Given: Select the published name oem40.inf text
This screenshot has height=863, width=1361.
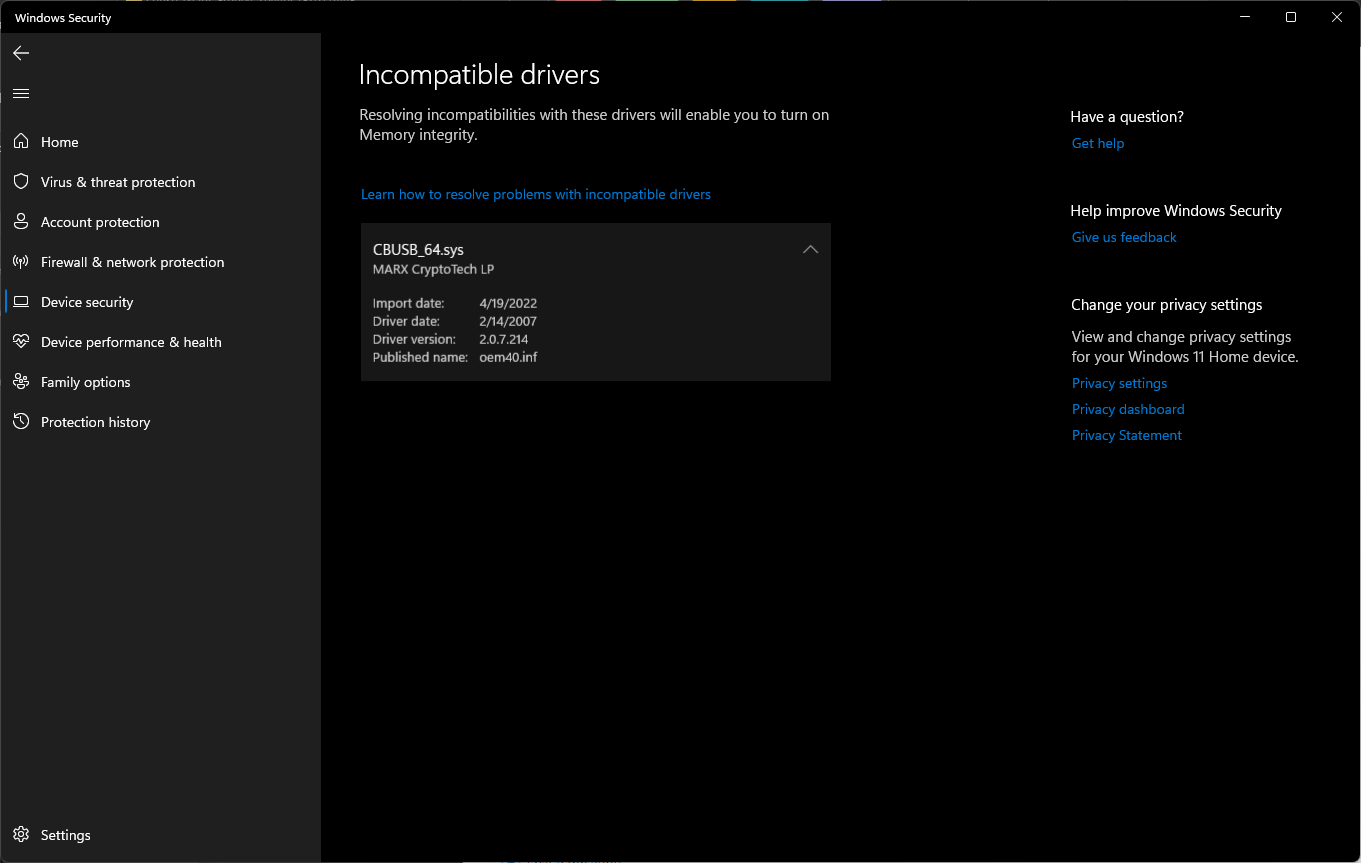Looking at the screenshot, I should click(508, 357).
